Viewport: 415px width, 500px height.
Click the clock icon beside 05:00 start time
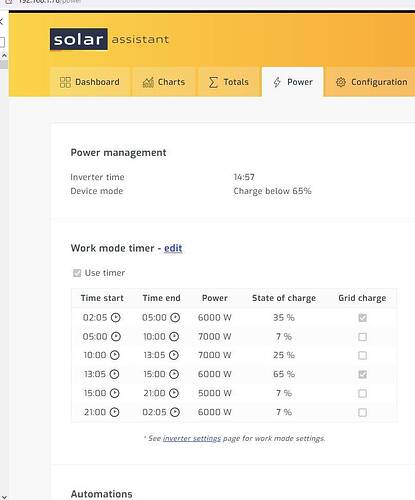(x=115, y=336)
